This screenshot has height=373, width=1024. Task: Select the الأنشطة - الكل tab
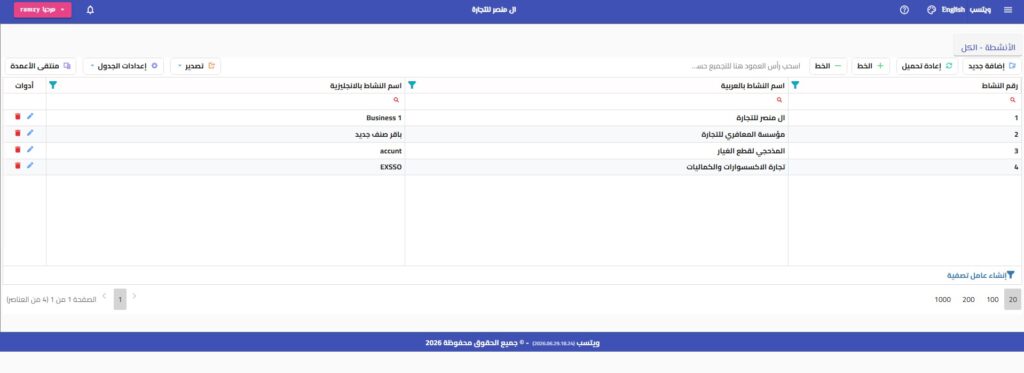pos(988,48)
